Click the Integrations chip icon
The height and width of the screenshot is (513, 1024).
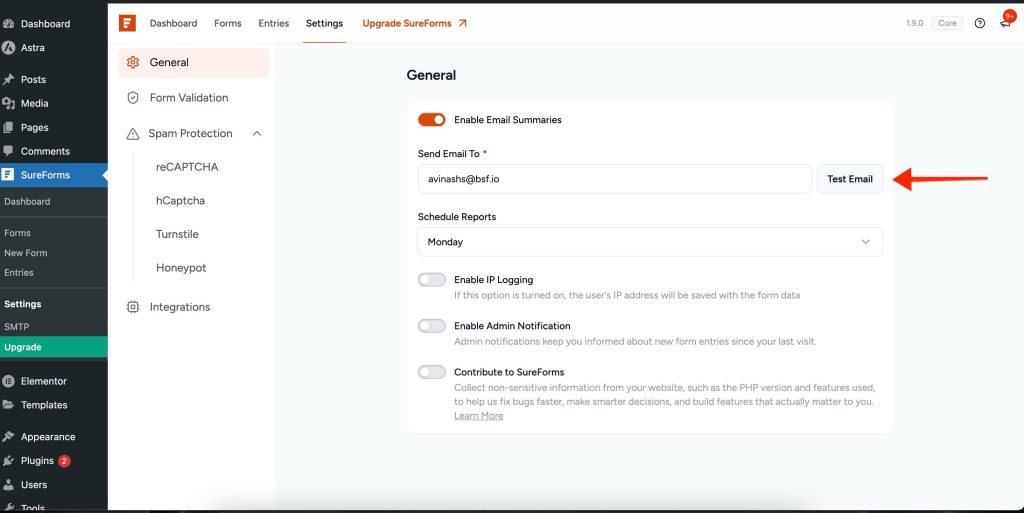click(x=133, y=307)
